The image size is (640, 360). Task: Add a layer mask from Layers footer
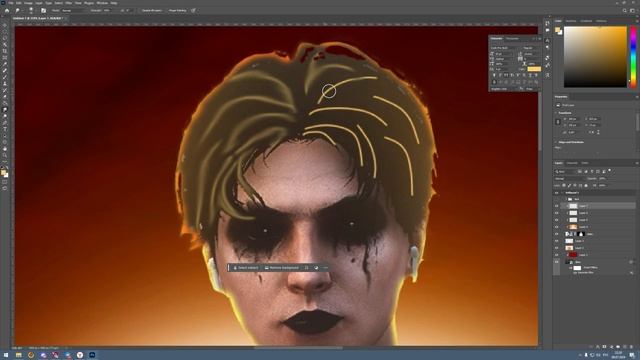click(604, 347)
